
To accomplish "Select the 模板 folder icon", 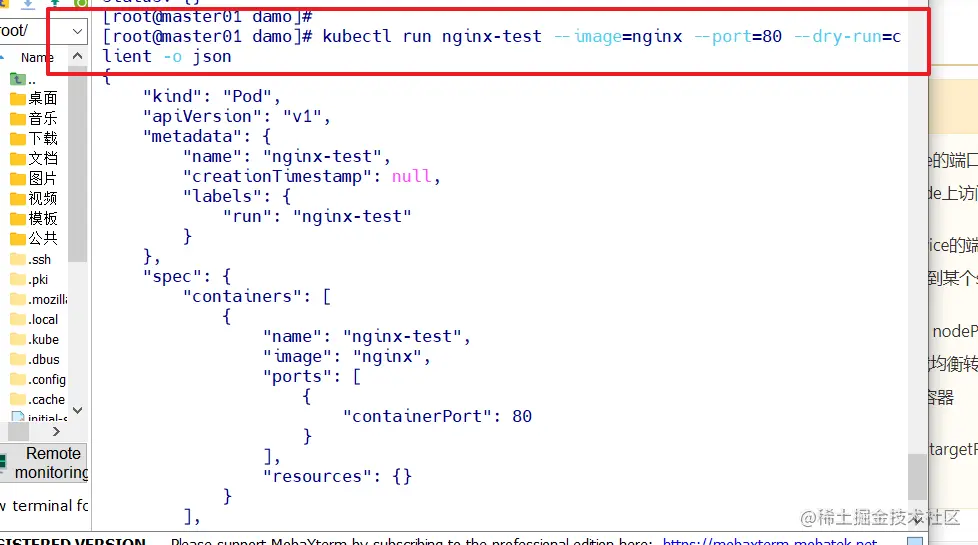I will 17,219.
